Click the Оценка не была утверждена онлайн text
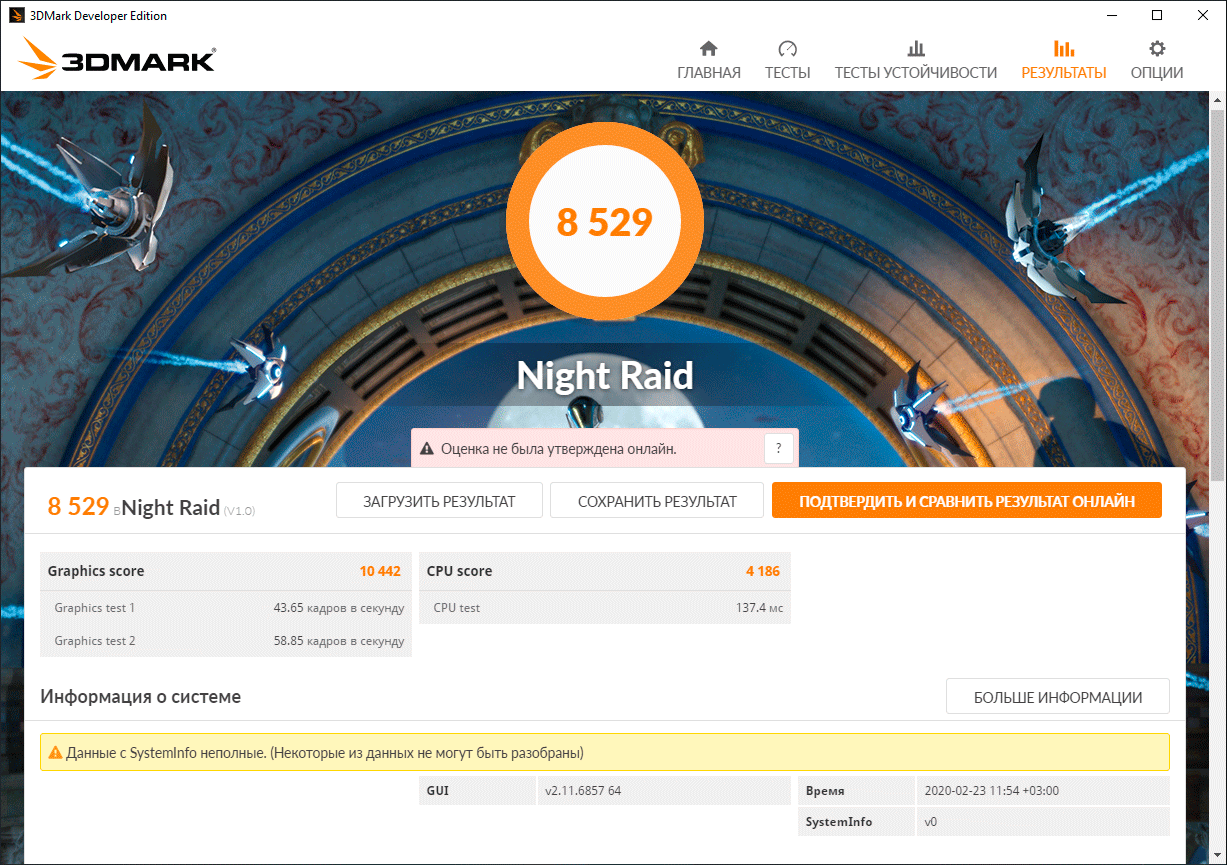This screenshot has height=865, width=1227. click(559, 449)
